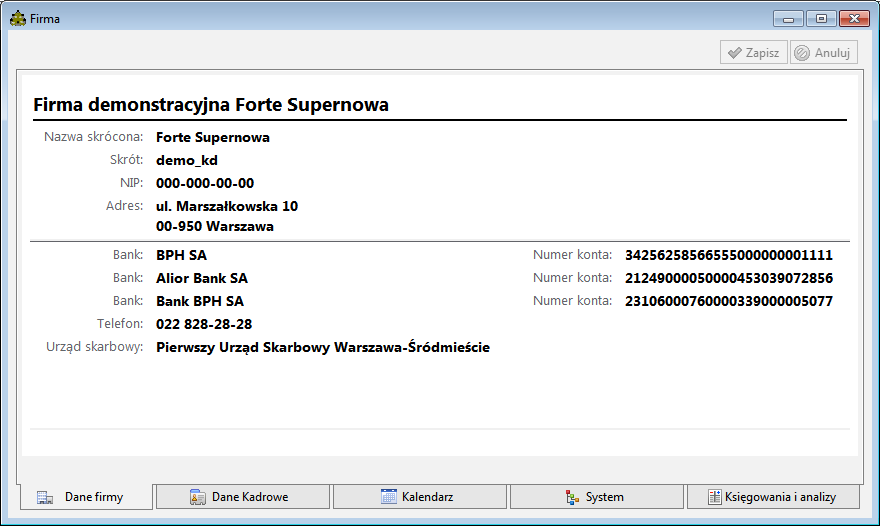
Task: Cancel changes with the Anuluj button
Action: (x=824, y=53)
